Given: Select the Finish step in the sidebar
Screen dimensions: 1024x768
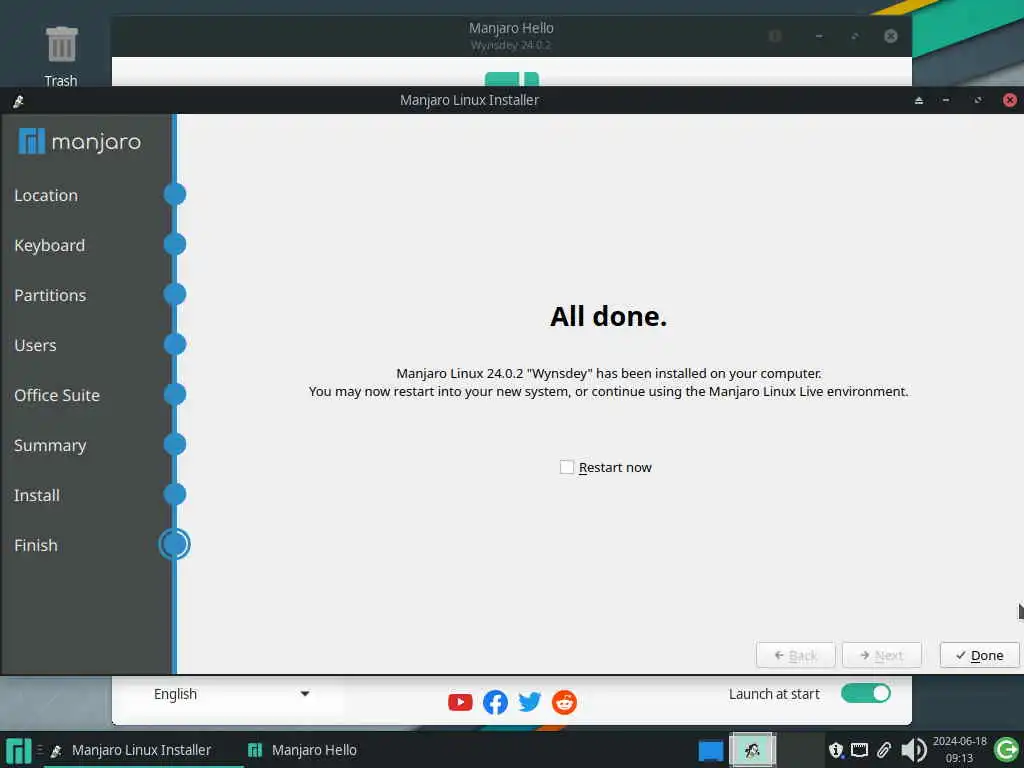Looking at the screenshot, I should coord(36,545).
